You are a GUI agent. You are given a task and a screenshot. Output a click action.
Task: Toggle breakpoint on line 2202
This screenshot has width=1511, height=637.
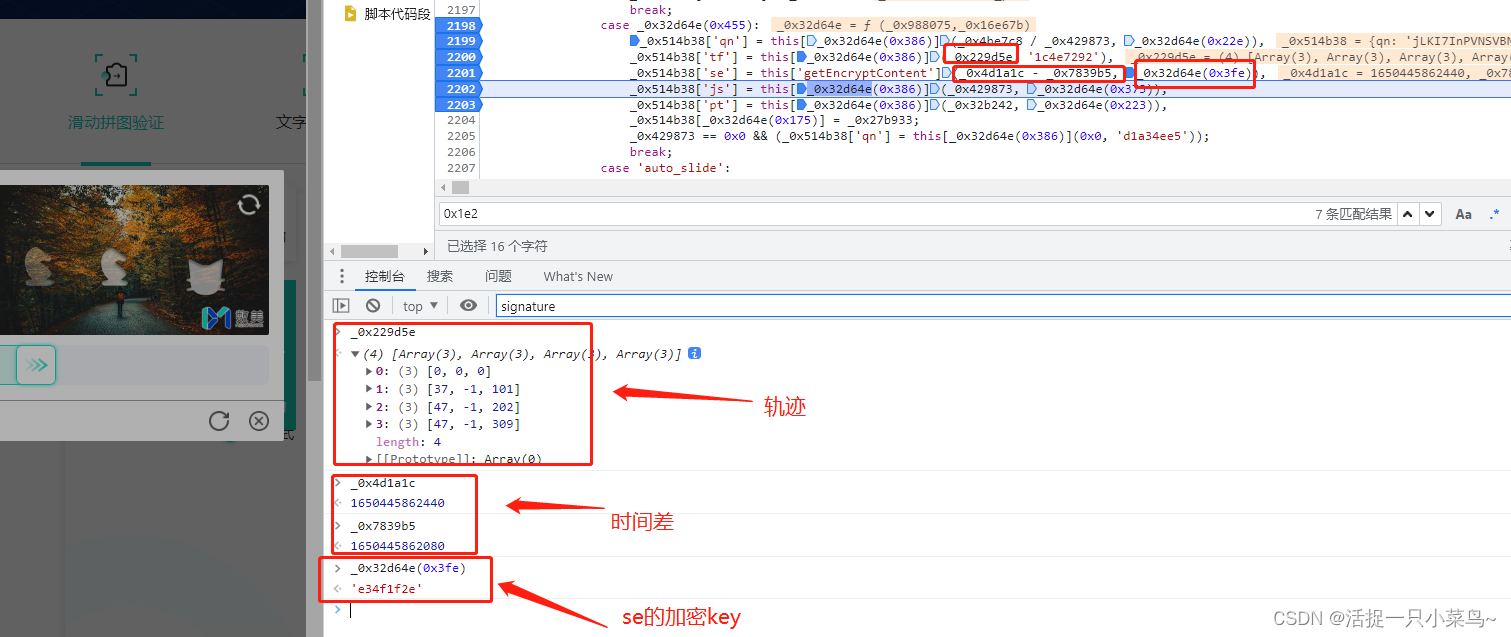coord(460,89)
